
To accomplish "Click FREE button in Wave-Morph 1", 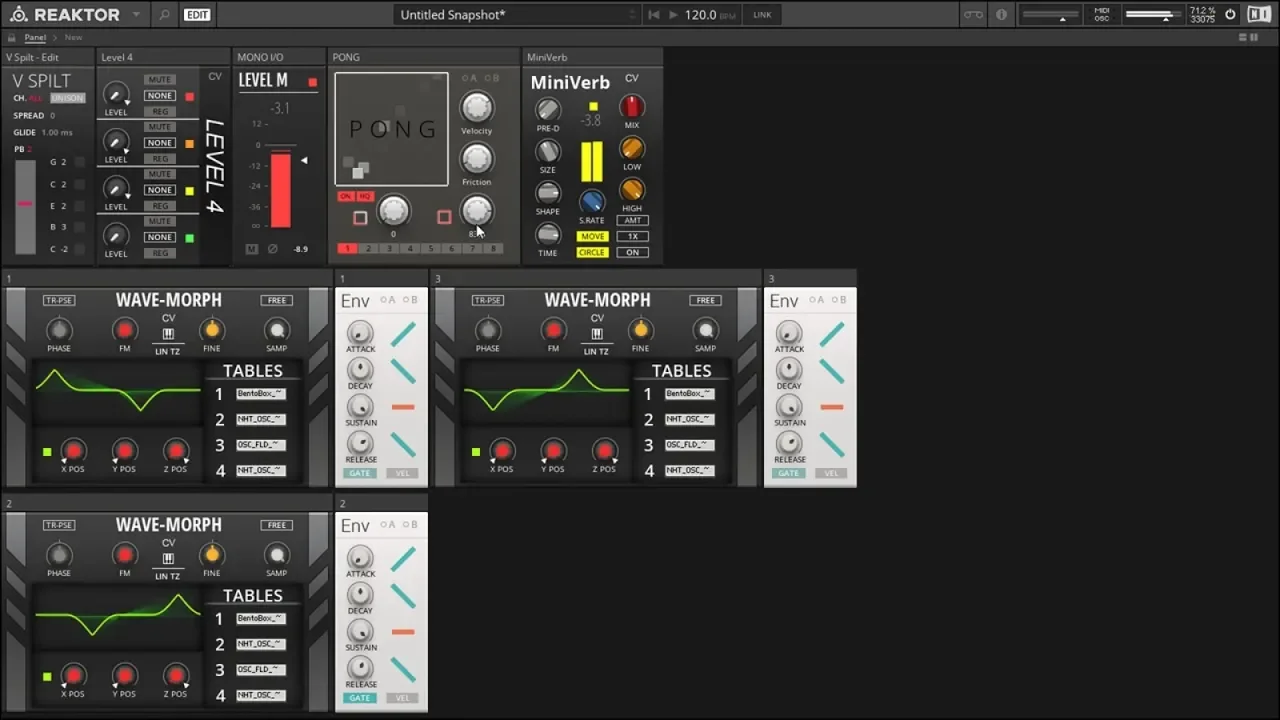I will pyautogui.click(x=277, y=300).
